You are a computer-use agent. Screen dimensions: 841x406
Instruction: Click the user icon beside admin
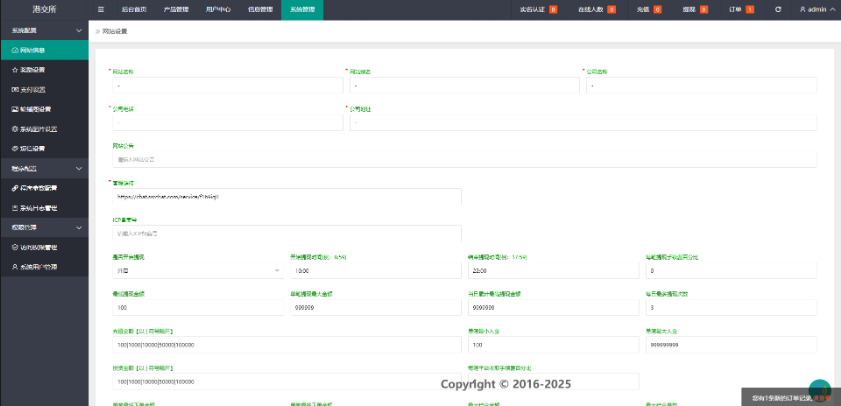click(802, 10)
